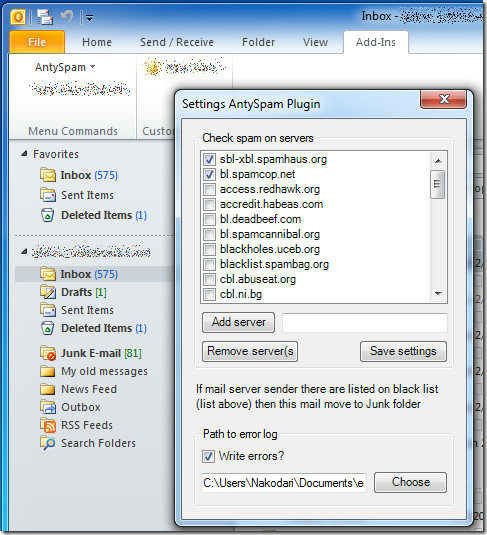This screenshot has width=487, height=535.
Task: Click the My old messages folder icon
Action: (48, 371)
